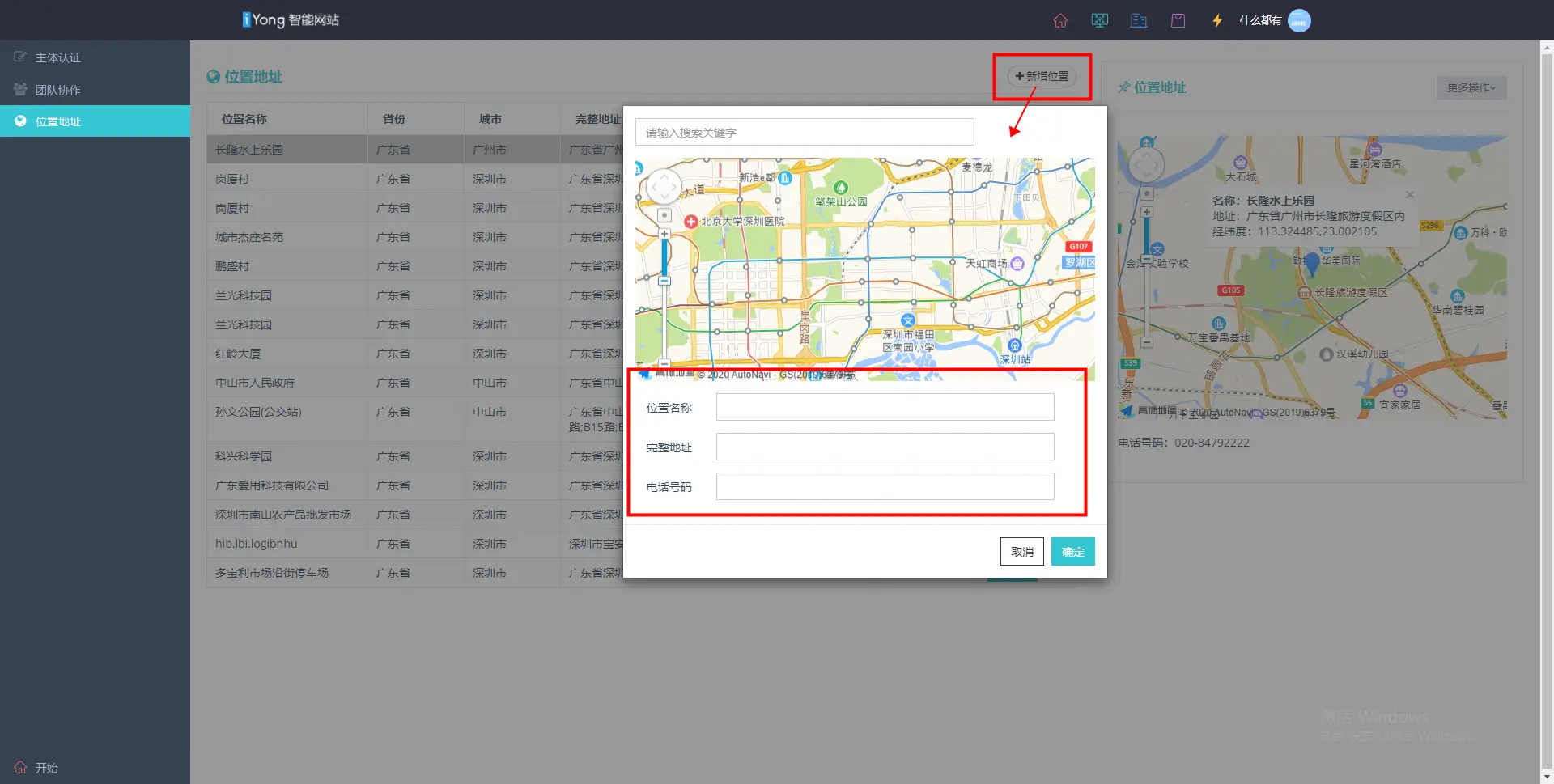The width and height of the screenshot is (1554, 784).
Task: Click the yellow lightning bolt icon
Action: [1216, 20]
